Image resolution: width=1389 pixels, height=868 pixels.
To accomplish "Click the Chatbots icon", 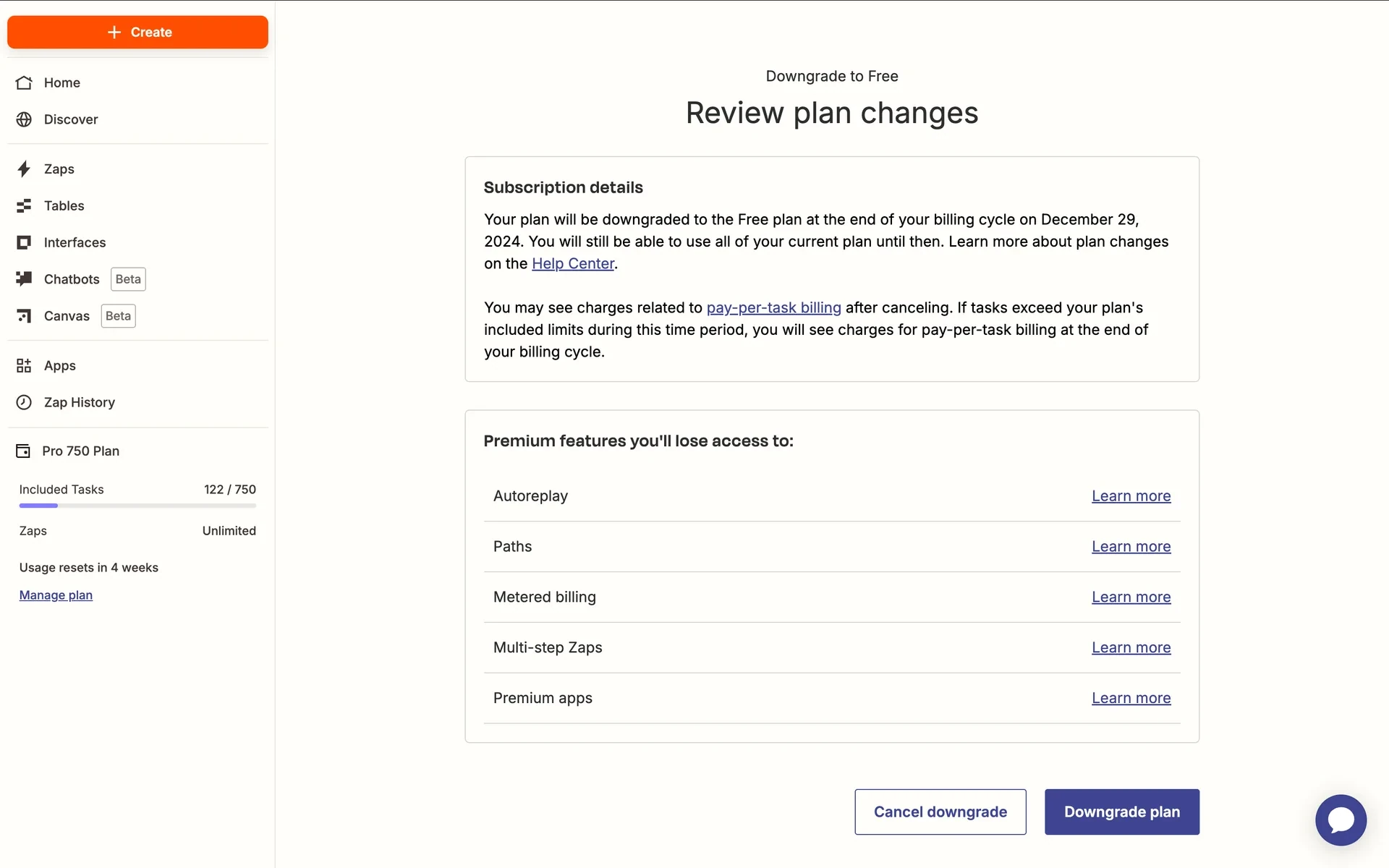I will click(24, 278).
